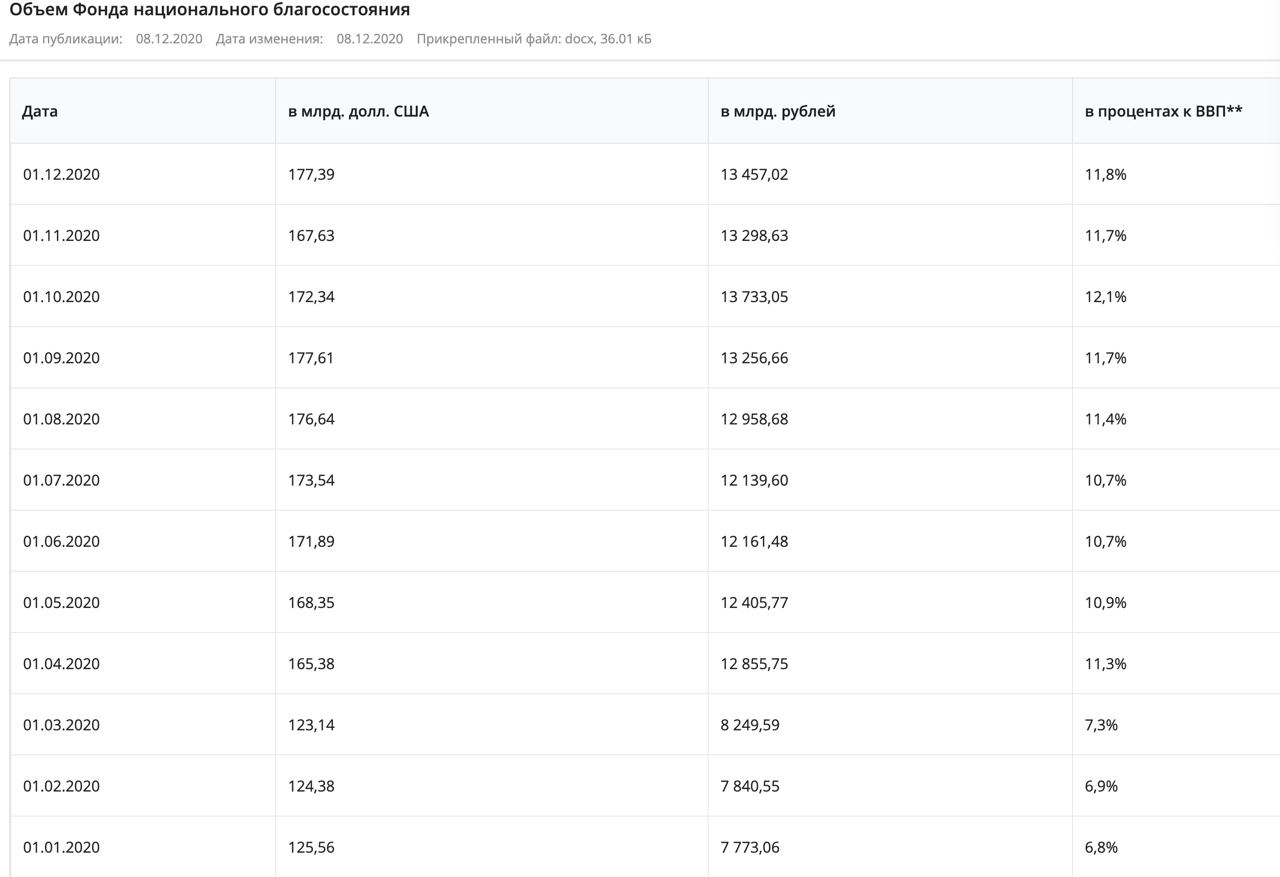Image resolution: width=1280 pixels, height=877 pixels.
Task: Select the value 171,89
Action: click(311, 541)
